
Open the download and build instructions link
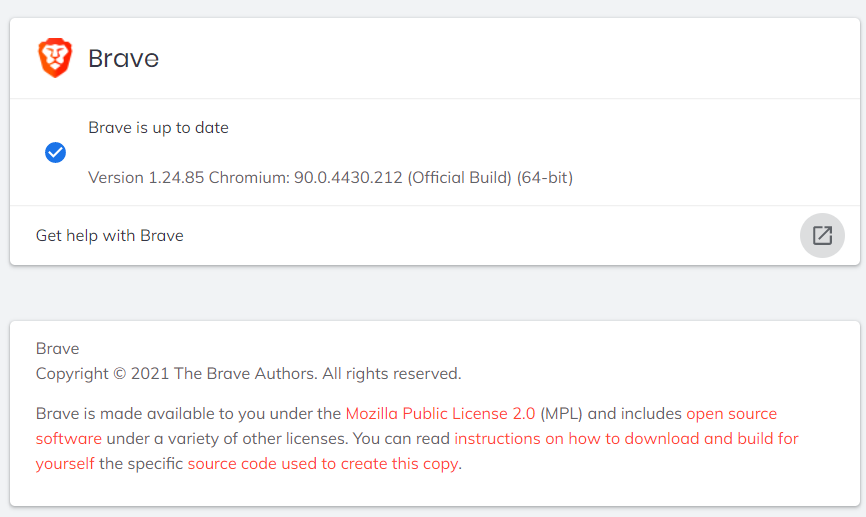pos(626,438)
